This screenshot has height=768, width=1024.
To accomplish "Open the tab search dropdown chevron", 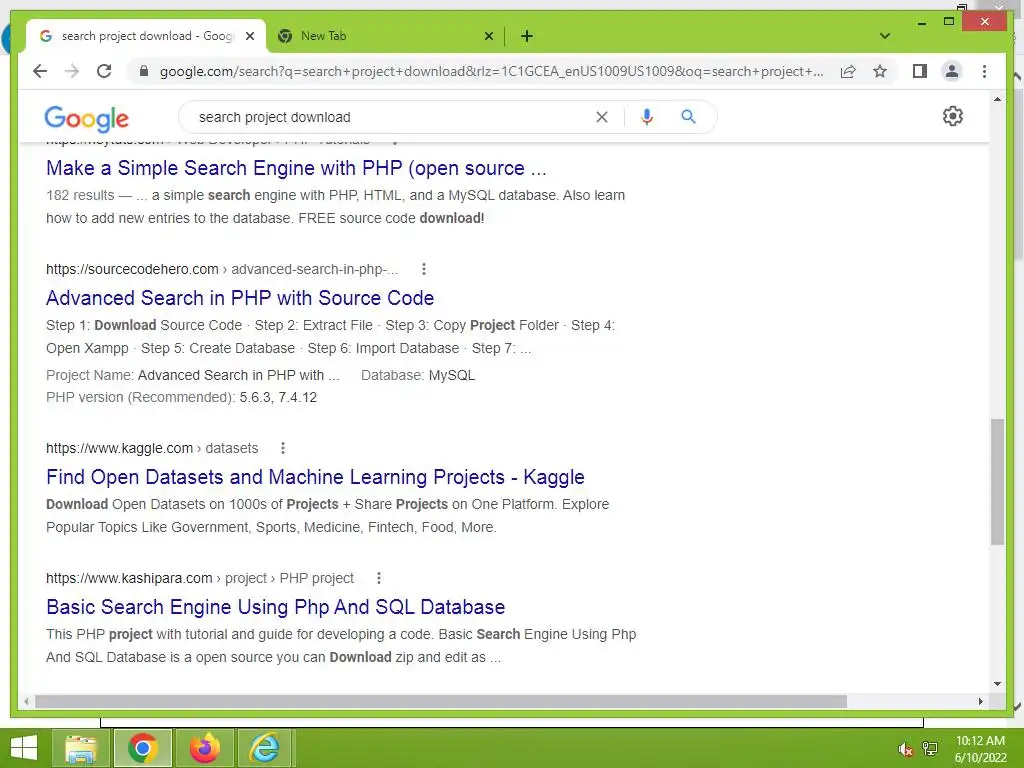I will (885, 36).
